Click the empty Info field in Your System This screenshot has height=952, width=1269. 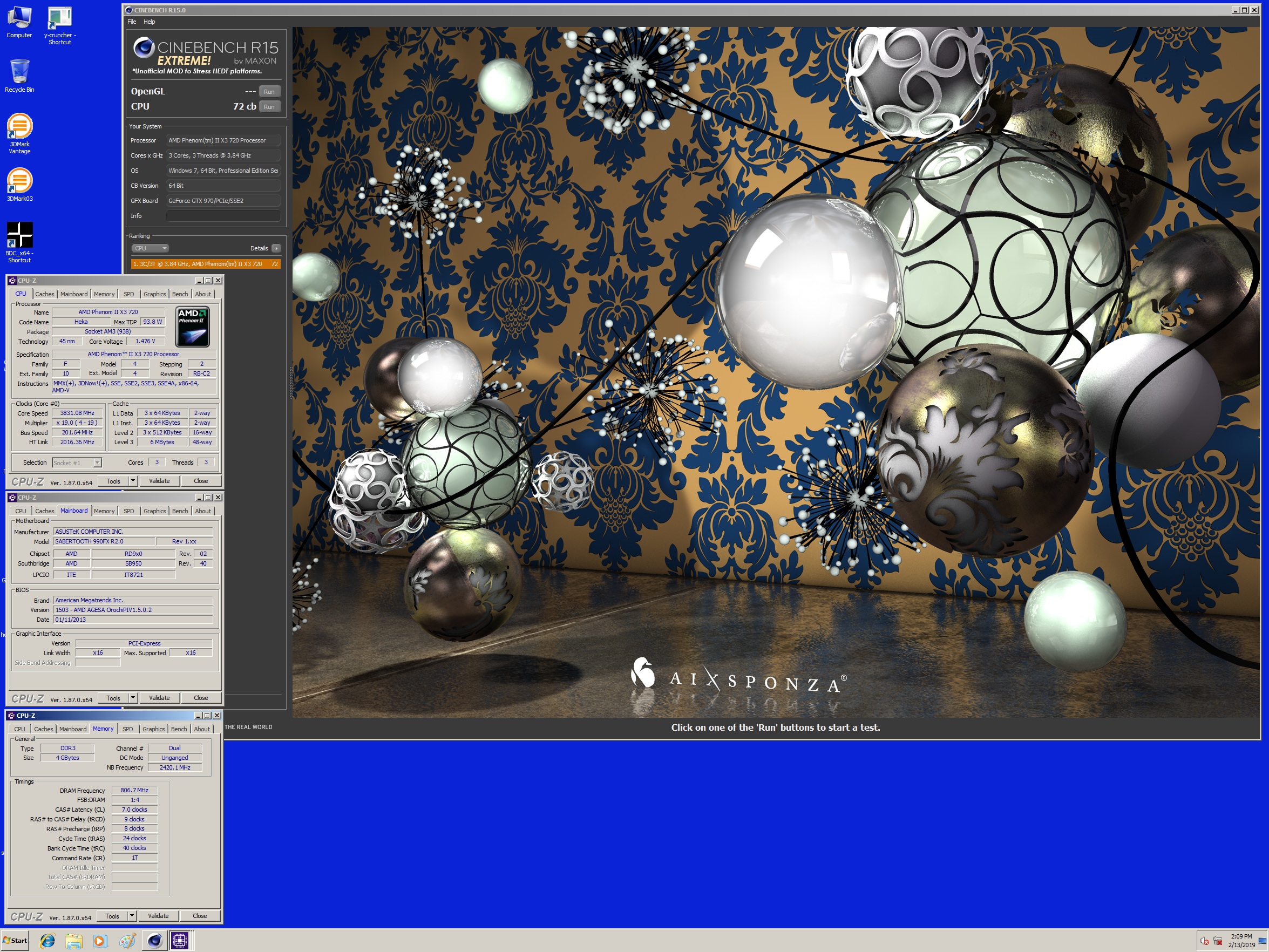[x=223, y=216]
